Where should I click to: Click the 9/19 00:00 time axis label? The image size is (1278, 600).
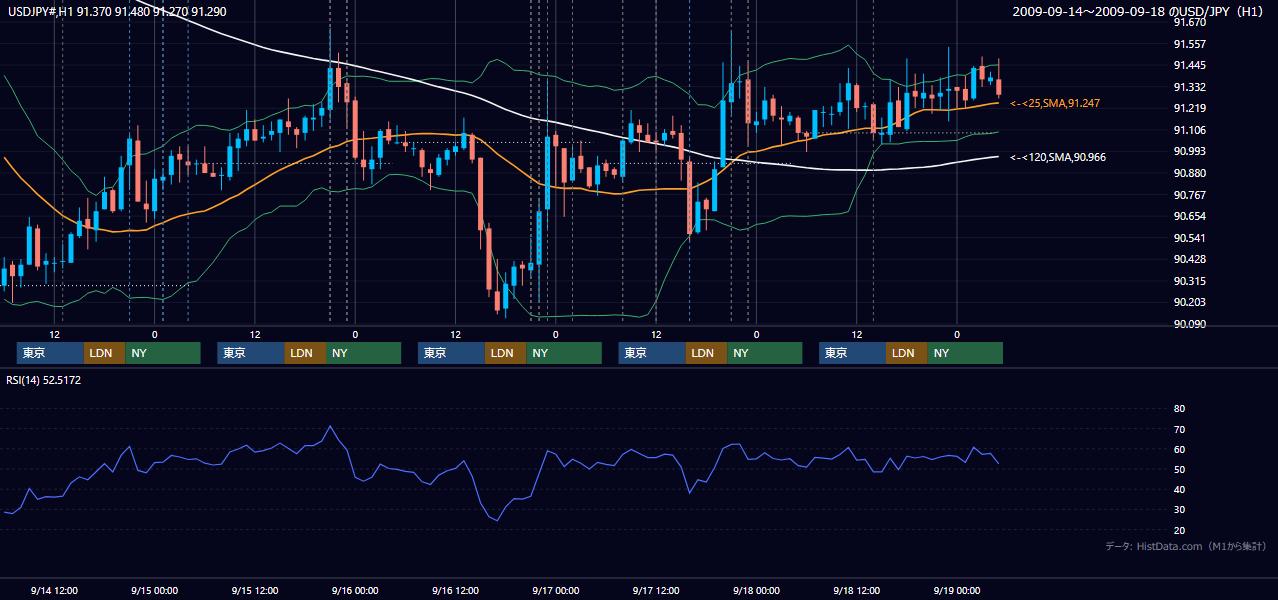pyautogui.click(x=957, y=590)
